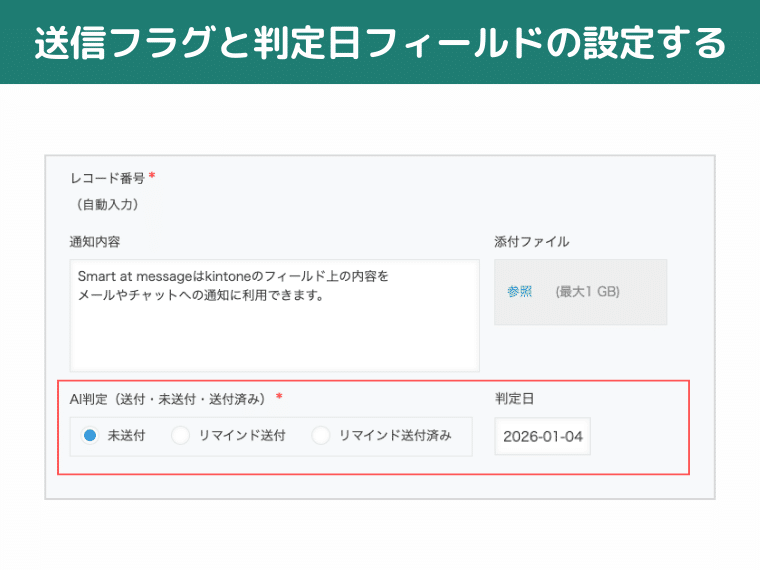Click the リマインド送付 option label text
This screenshot has height=570, width=760.
tap(242, 436)
